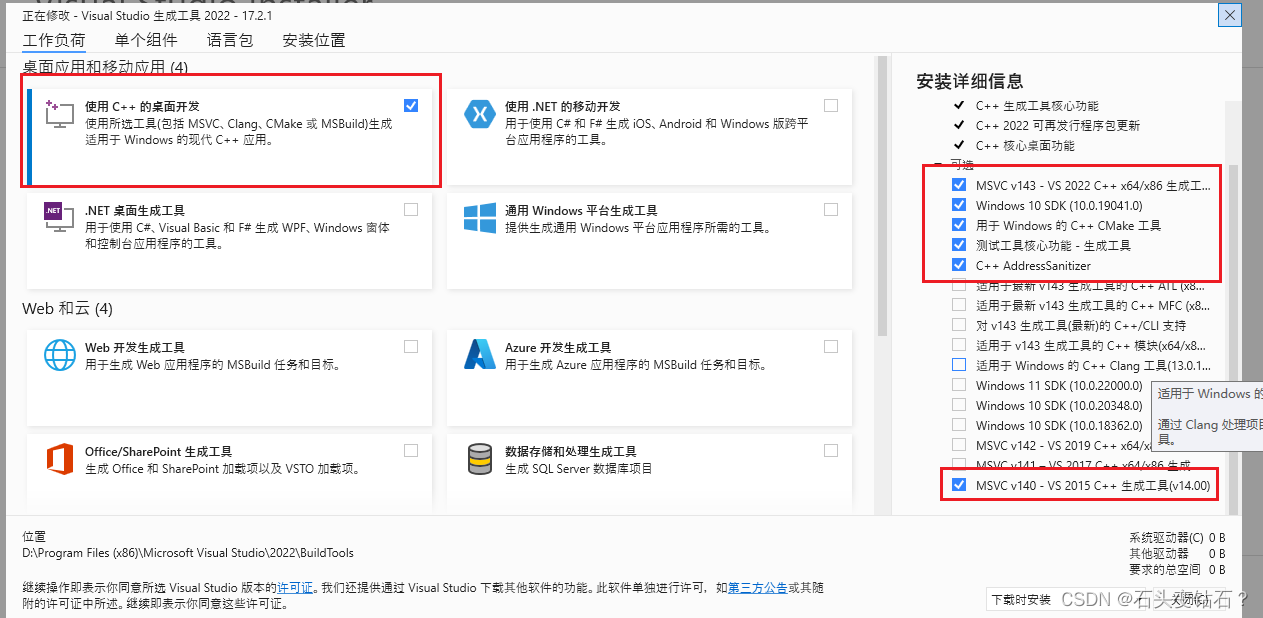The height and width of the screenshot is (618, 1263).
Task: Uncheck the C++ AddressSanitizer option
Action: [959, 265]
